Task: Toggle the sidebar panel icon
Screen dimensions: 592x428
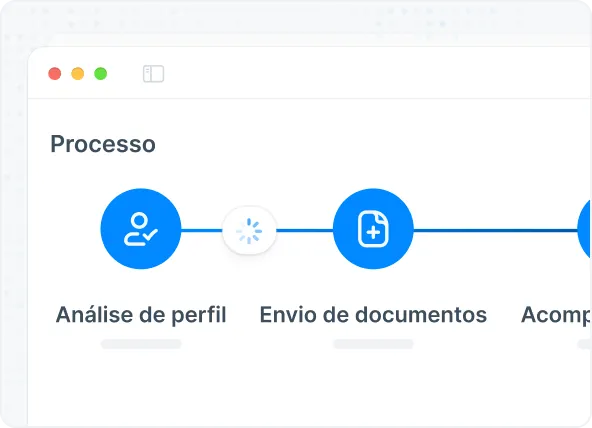Action: [153, 74]
